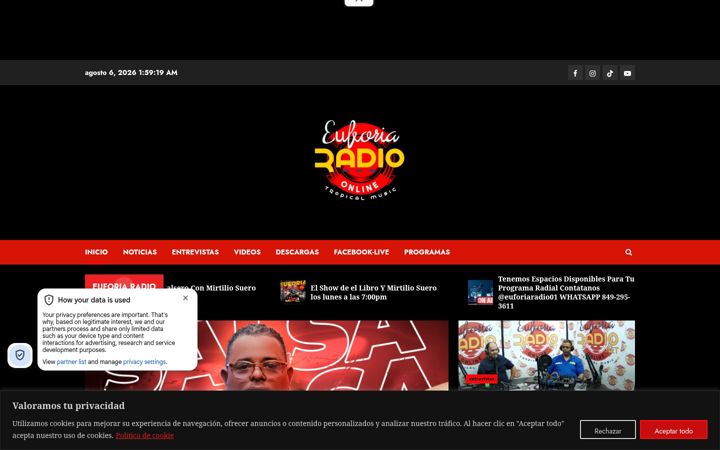Open the ENTREVISTAS menu item
720x450 pixels.
(x=195, y=252)
